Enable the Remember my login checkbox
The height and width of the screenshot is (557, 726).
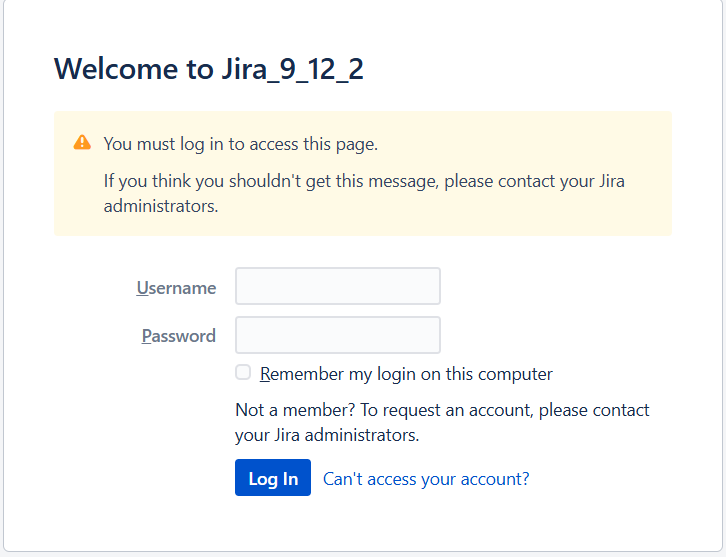[x=243, y=373]
